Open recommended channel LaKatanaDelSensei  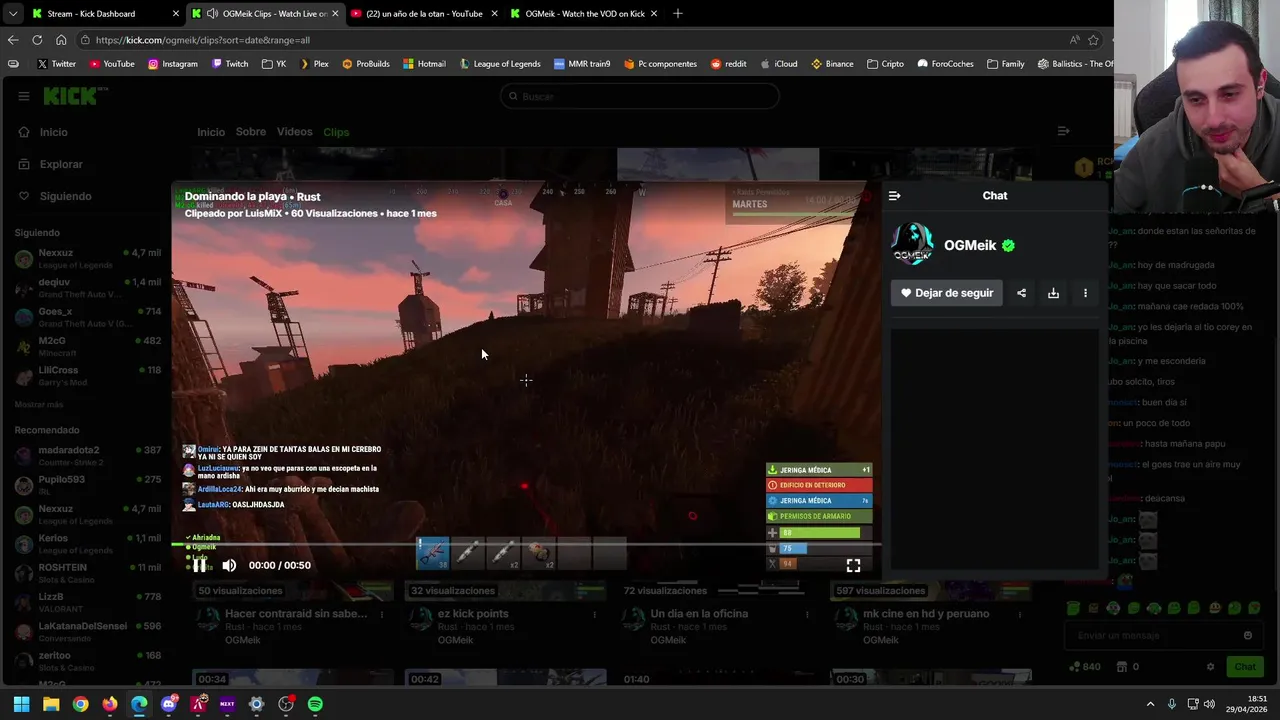[87, 632]
